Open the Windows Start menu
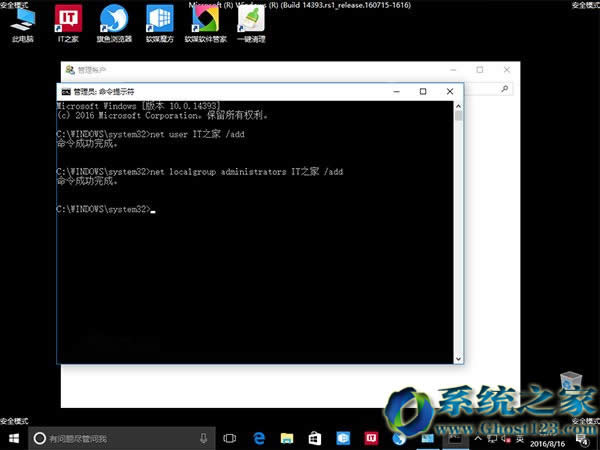 [13, 438]
